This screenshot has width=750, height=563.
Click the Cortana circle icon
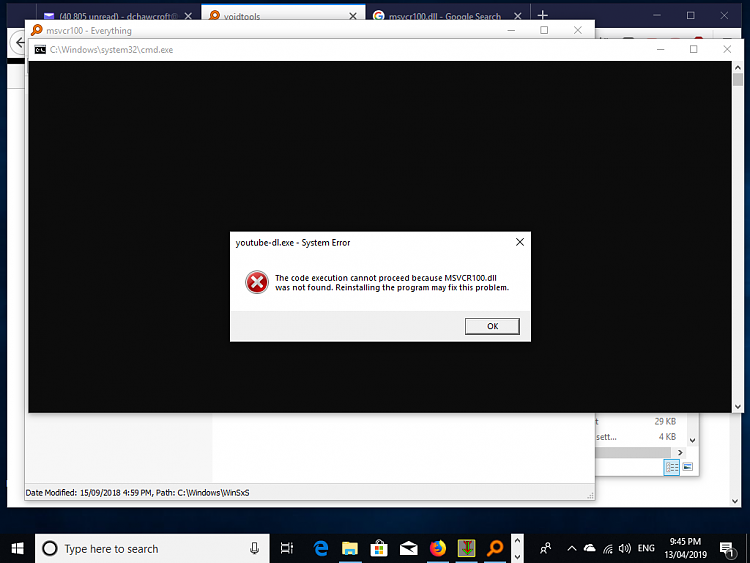point(50,548)
